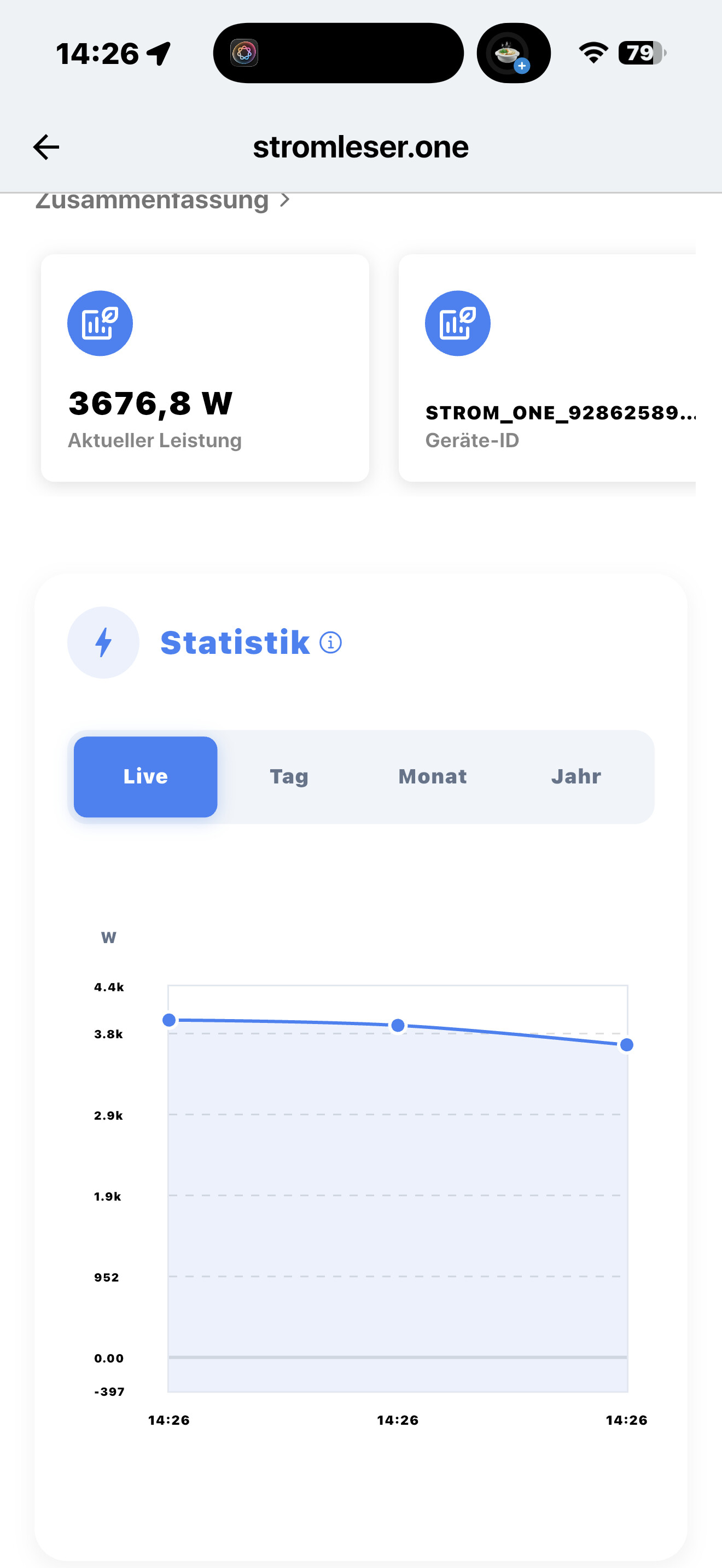Tap the Statistik info icon
Screen dimensions: 722x1568
point(330,642)
